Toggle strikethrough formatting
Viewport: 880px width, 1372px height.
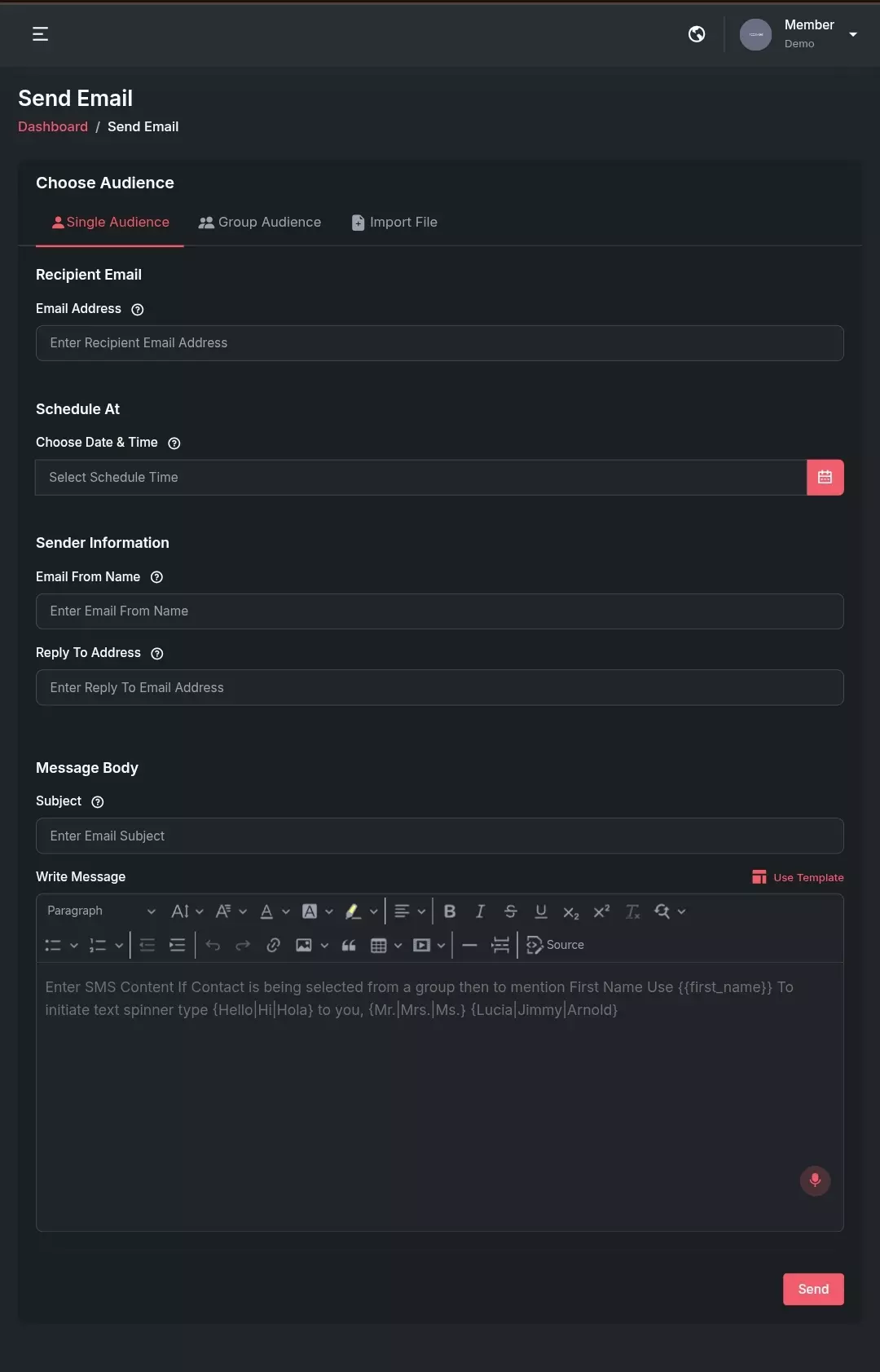511,911
